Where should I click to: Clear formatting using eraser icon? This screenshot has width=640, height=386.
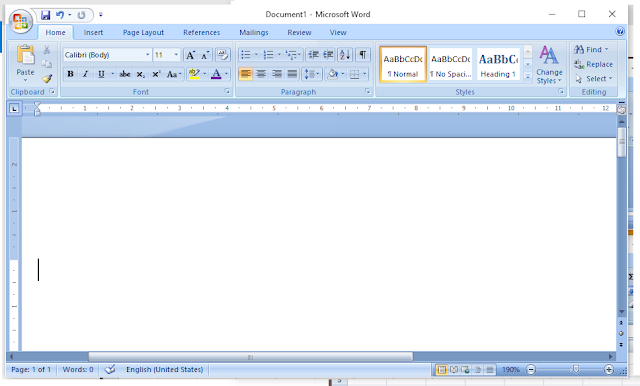(222, 55)
